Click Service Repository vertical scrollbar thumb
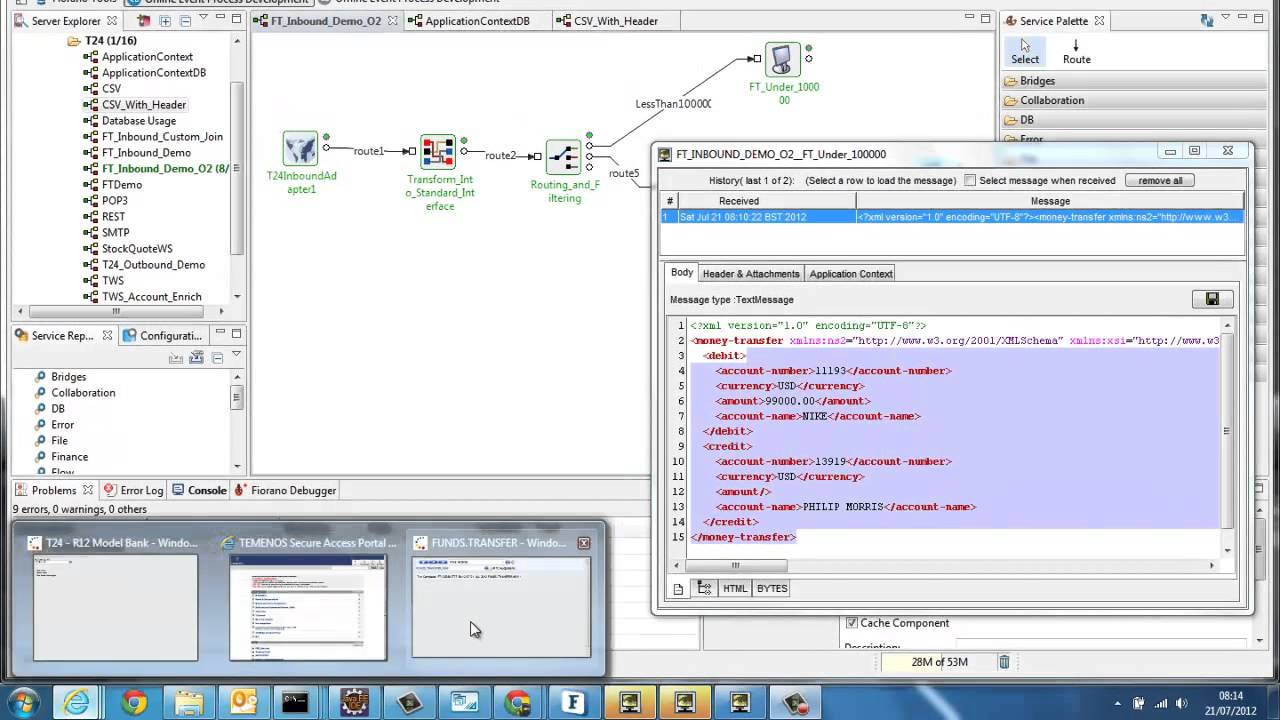This screenshot has height=720, width=1280. coord(237,397)
